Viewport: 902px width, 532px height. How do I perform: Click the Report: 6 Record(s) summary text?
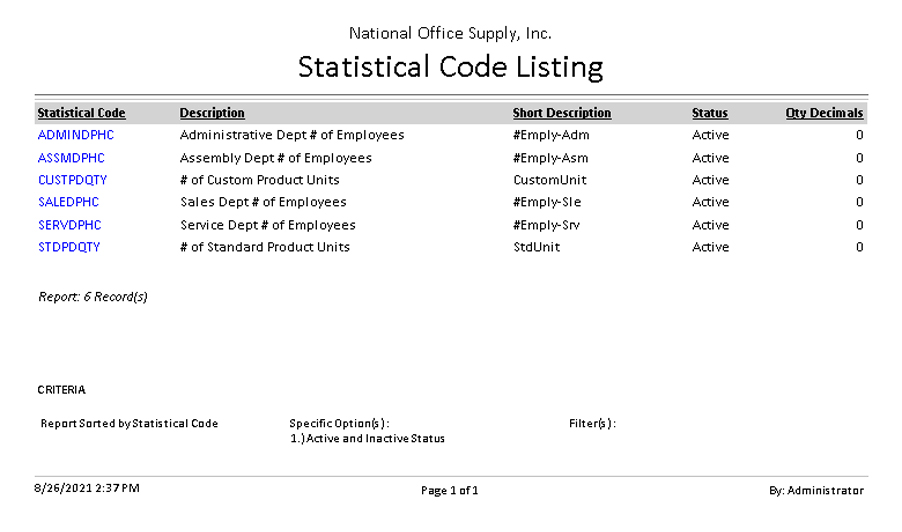coord(93,297)
